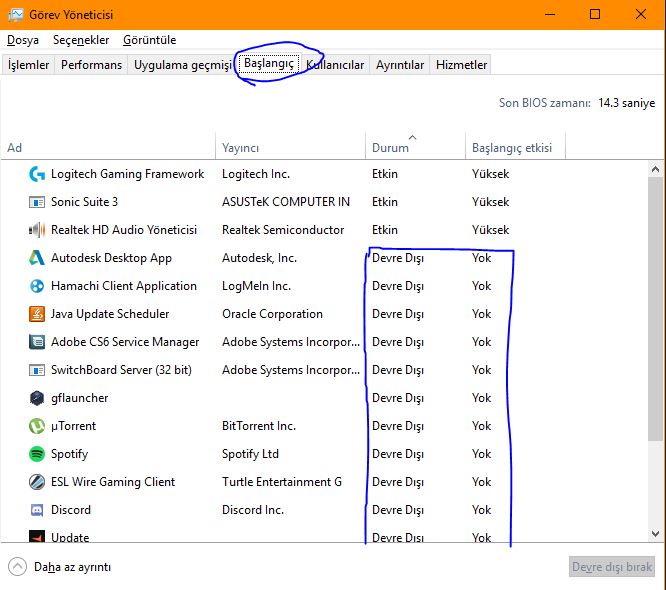666x590 pixels.
Task: Click the Spotify icon
Action: tap(37, 454)
